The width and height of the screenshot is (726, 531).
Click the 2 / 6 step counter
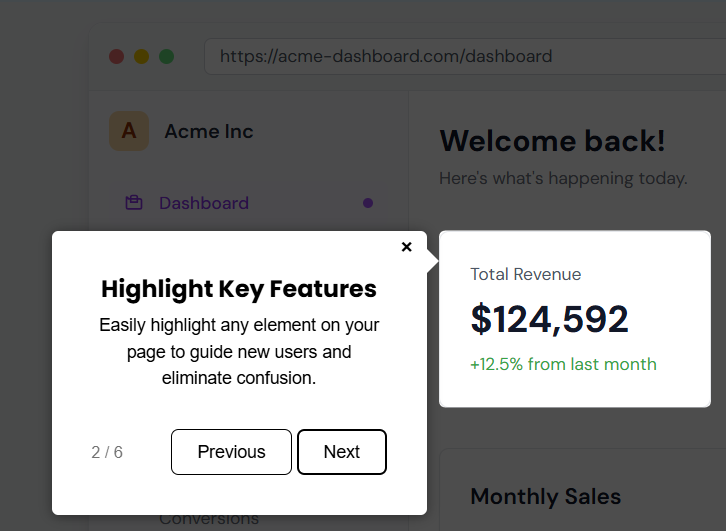[107, 452]
